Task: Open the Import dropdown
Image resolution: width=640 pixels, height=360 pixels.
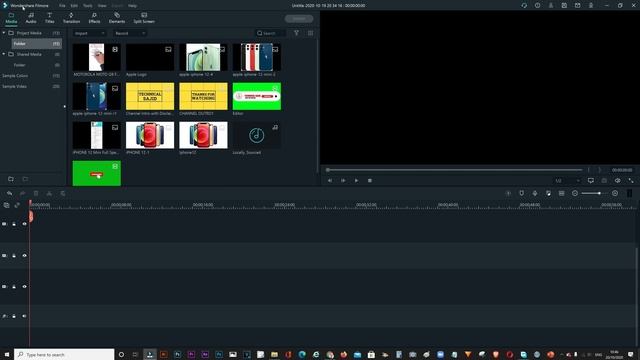Action: [x=89, y=33]
